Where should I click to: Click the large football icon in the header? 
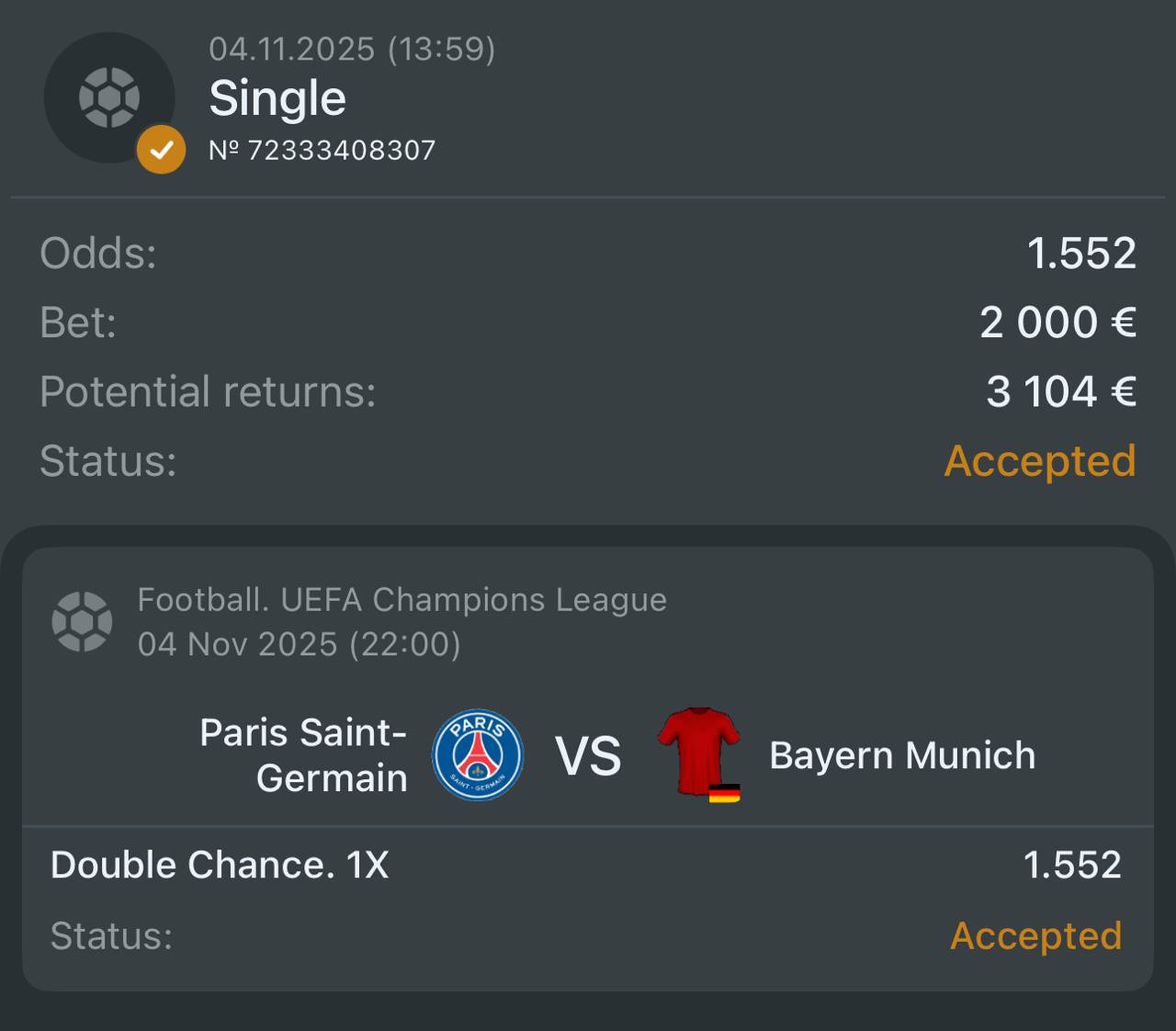109,97
